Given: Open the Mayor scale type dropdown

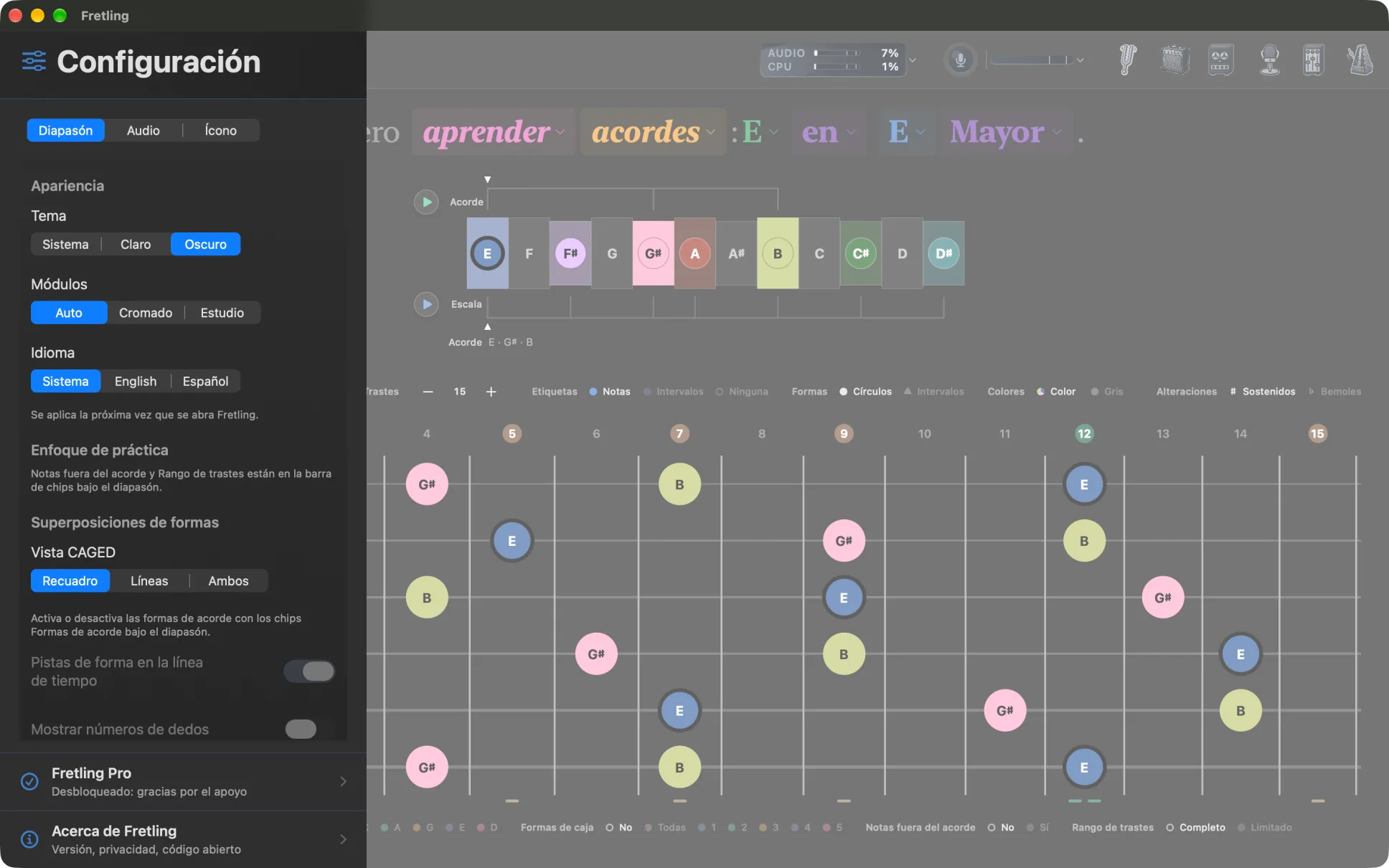Looking at the screenshot, I should 1005,132.
